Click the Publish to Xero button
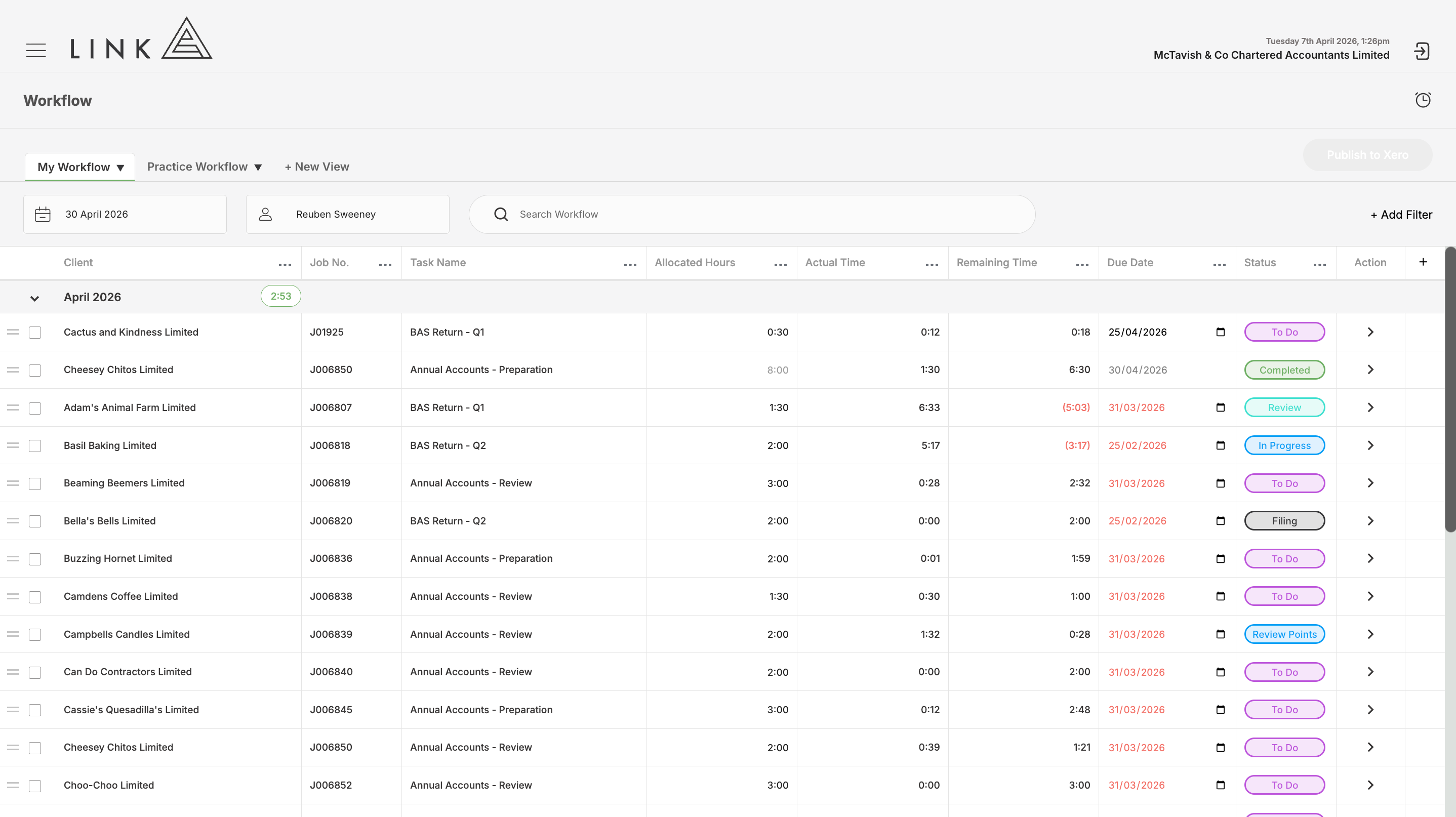 (1367, 155)
